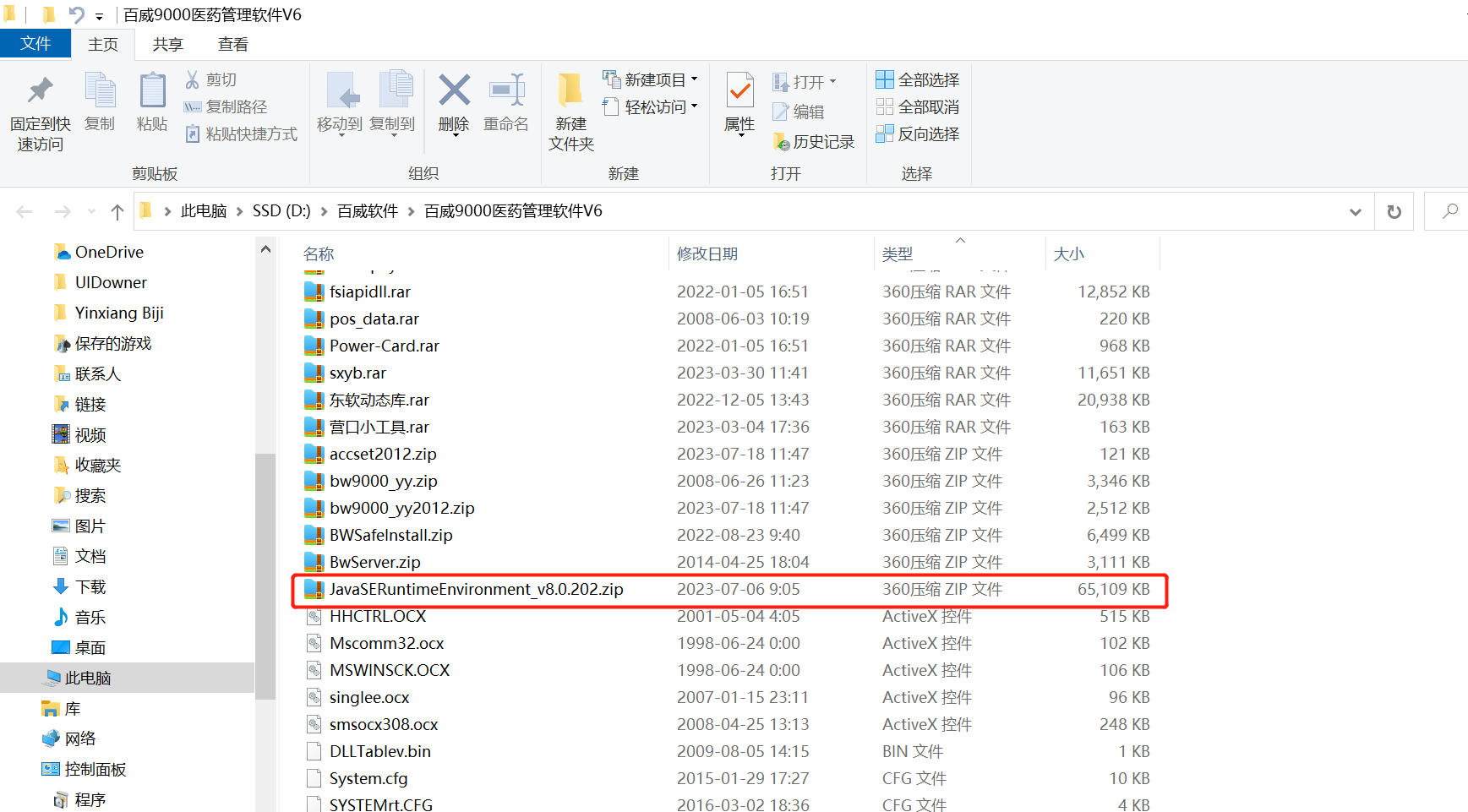
Task: Sort files by Date Modified (修改日期) header
Action: [707, 253]
